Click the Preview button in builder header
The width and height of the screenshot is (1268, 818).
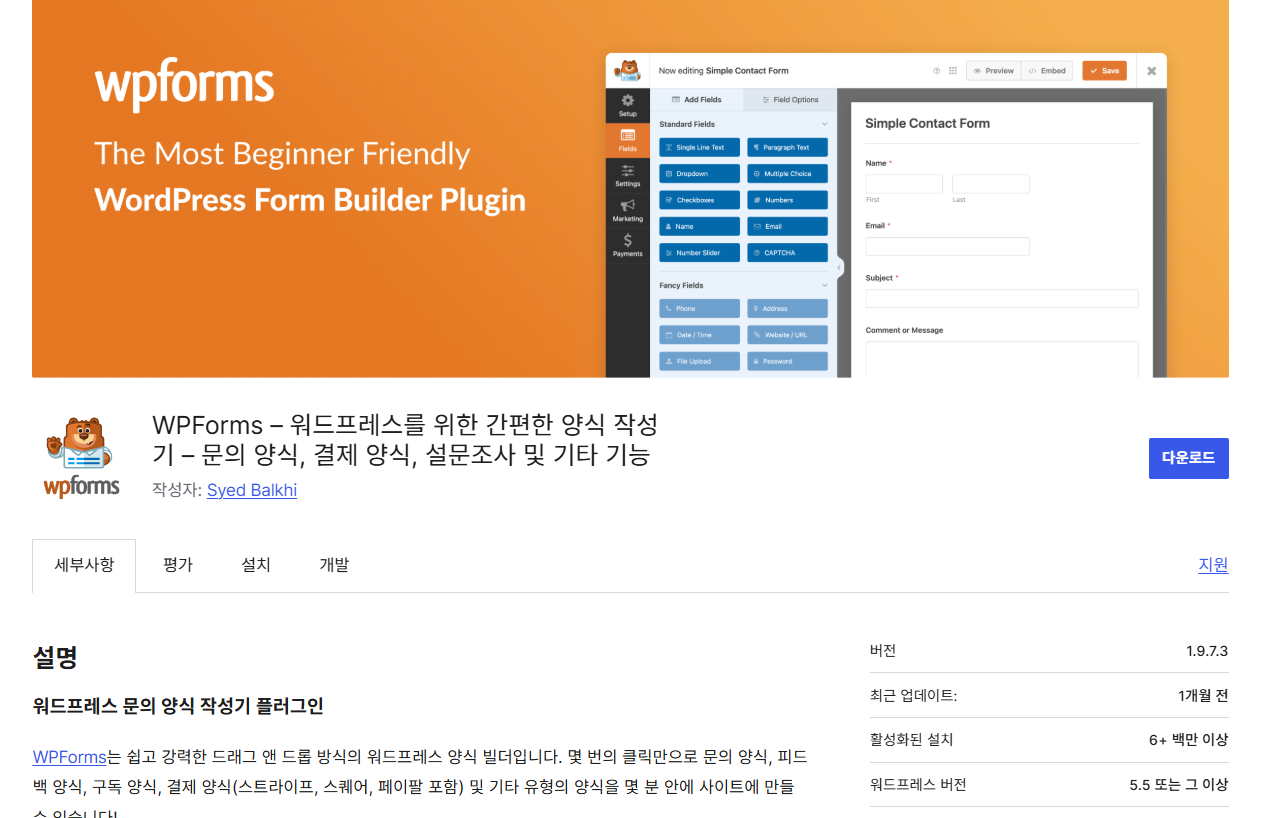click(992, 71)
